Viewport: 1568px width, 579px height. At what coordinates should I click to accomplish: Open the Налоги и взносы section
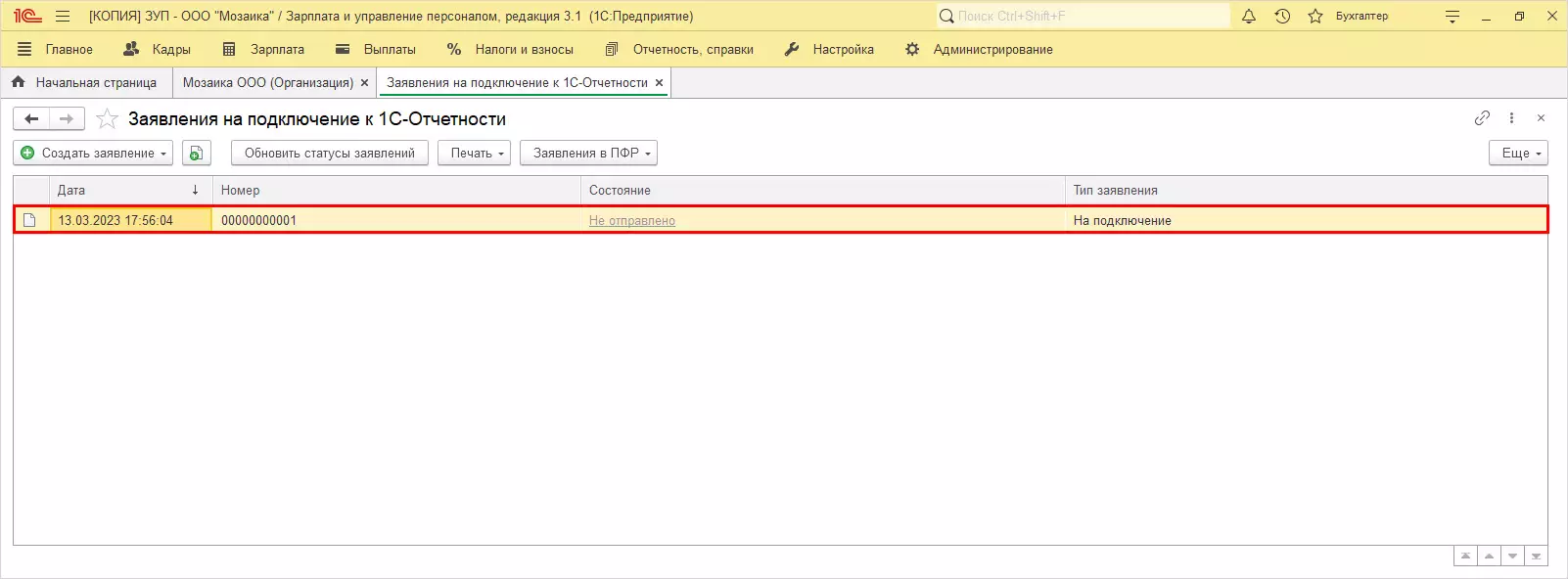pyautogui.click(x=510, y=49)
